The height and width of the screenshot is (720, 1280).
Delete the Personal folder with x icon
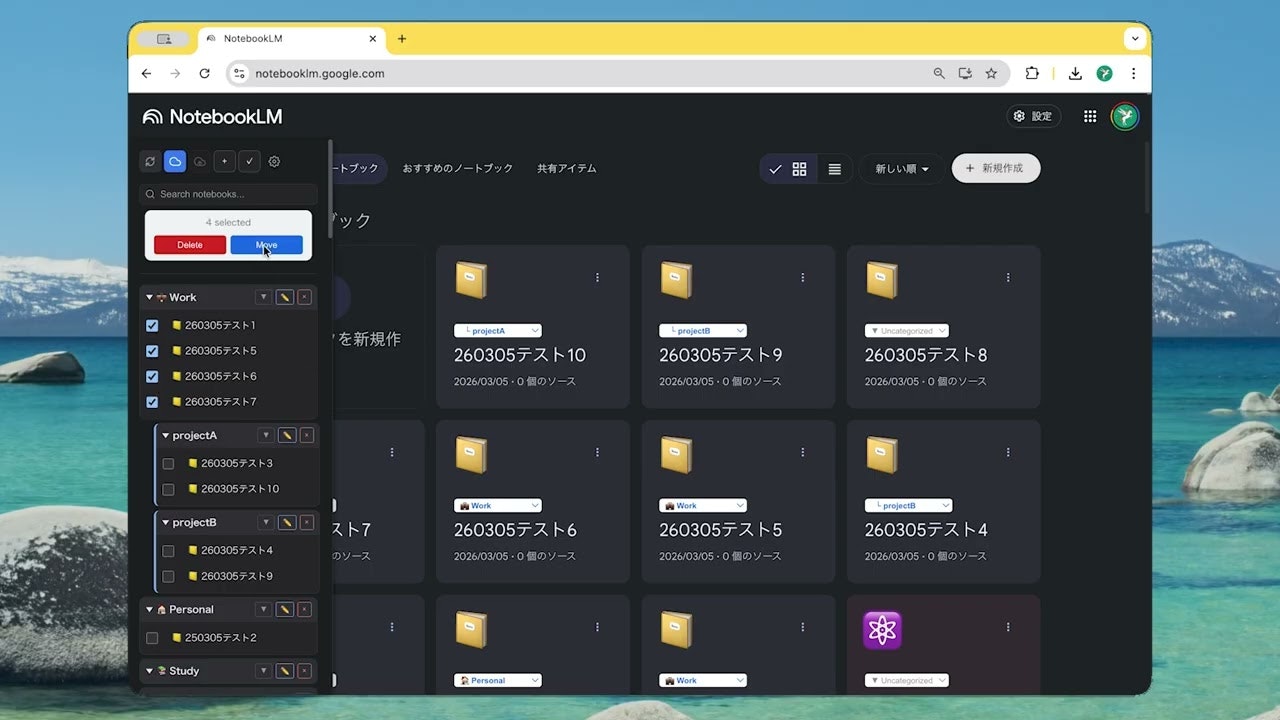point(305,609)
